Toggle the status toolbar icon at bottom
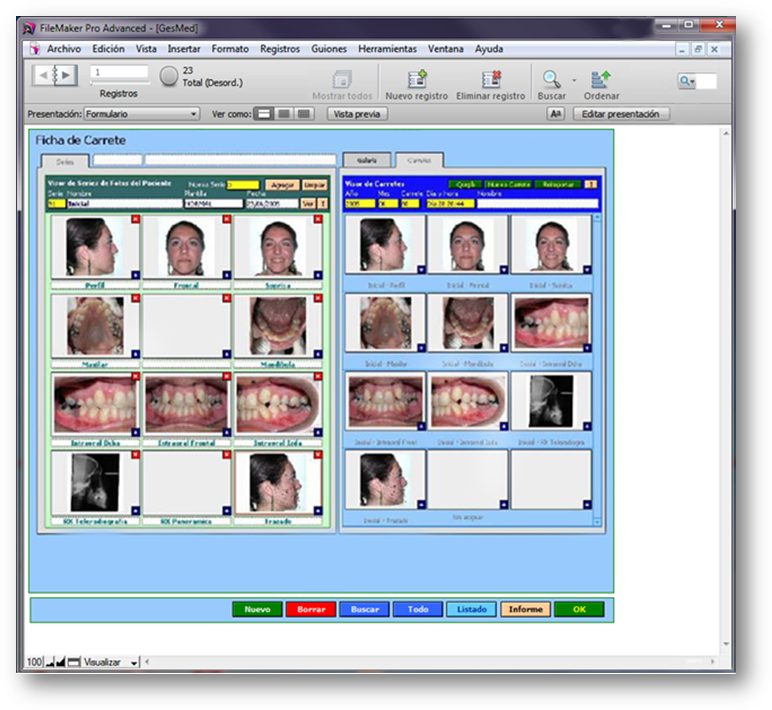772x710 pixels. [x=74, y=662]
